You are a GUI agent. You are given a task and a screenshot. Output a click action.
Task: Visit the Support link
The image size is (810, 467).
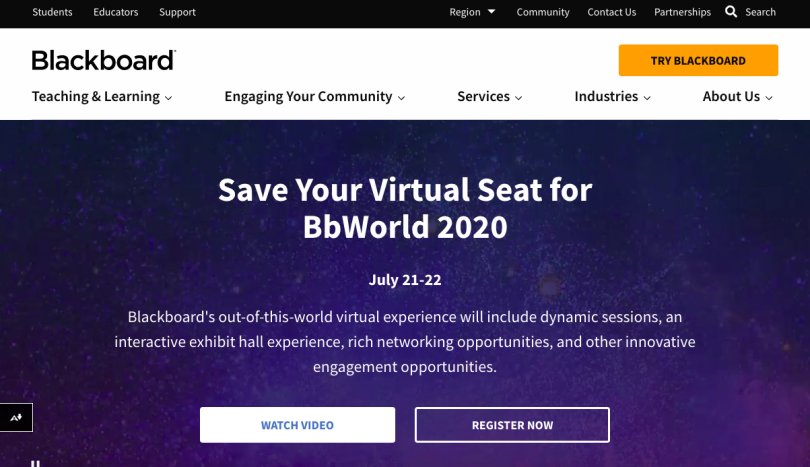click(x=177, y=12)
